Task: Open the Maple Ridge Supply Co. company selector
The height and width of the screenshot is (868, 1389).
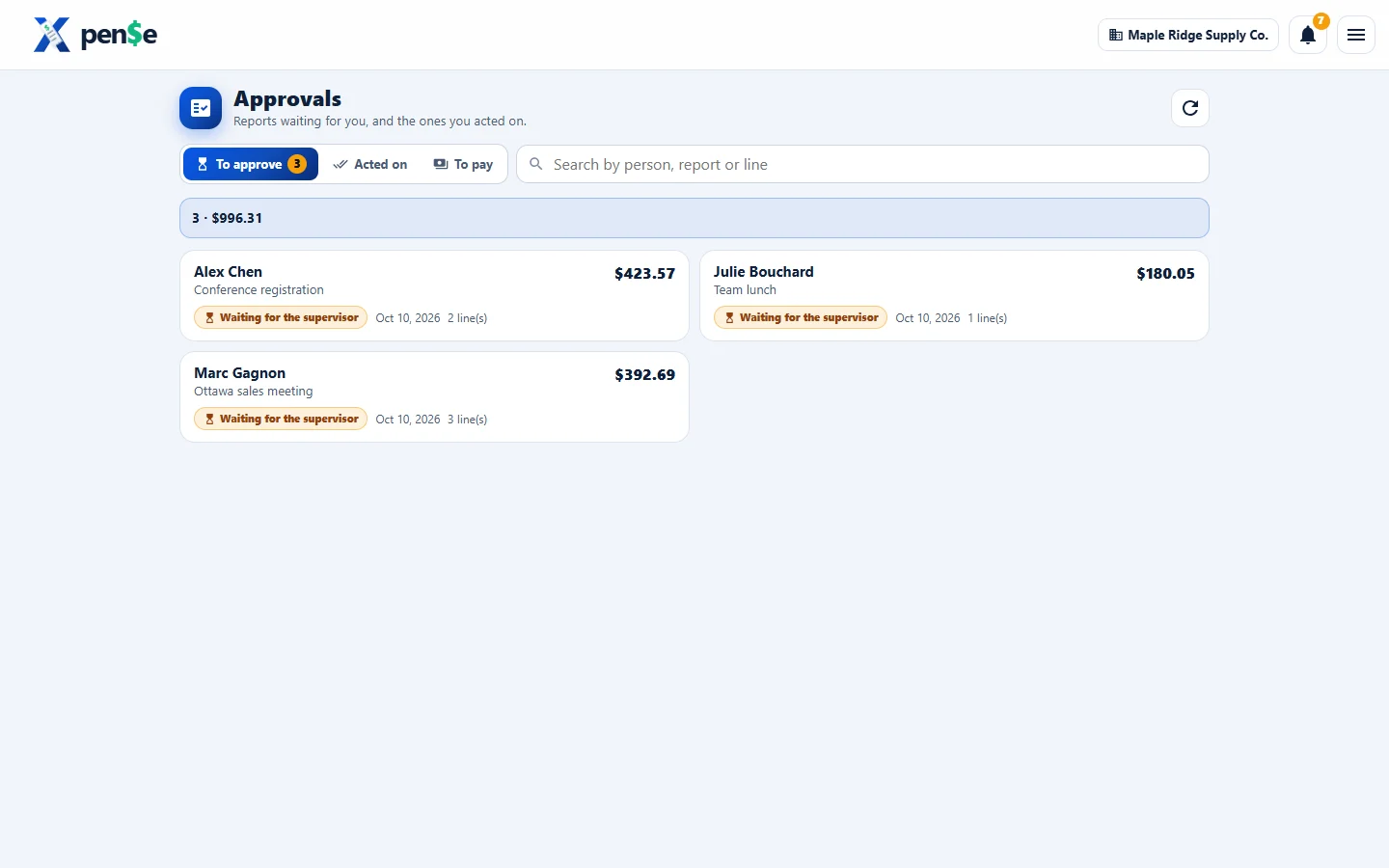Action: coord(1187,36)
